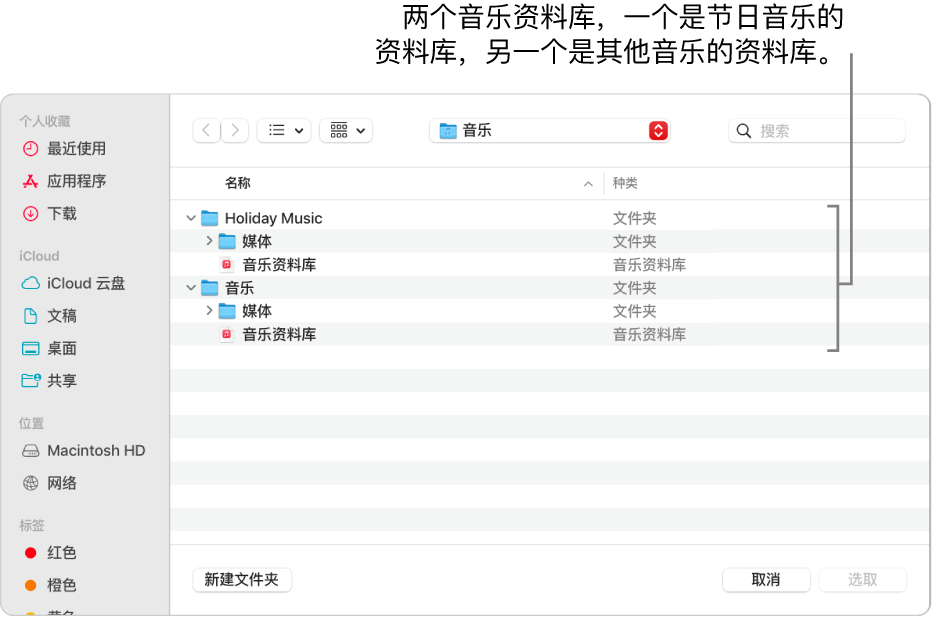Open the 音乐 path dropdown menu
The height and width of the screenshot is (617, 934).
(x=549, y=130)
